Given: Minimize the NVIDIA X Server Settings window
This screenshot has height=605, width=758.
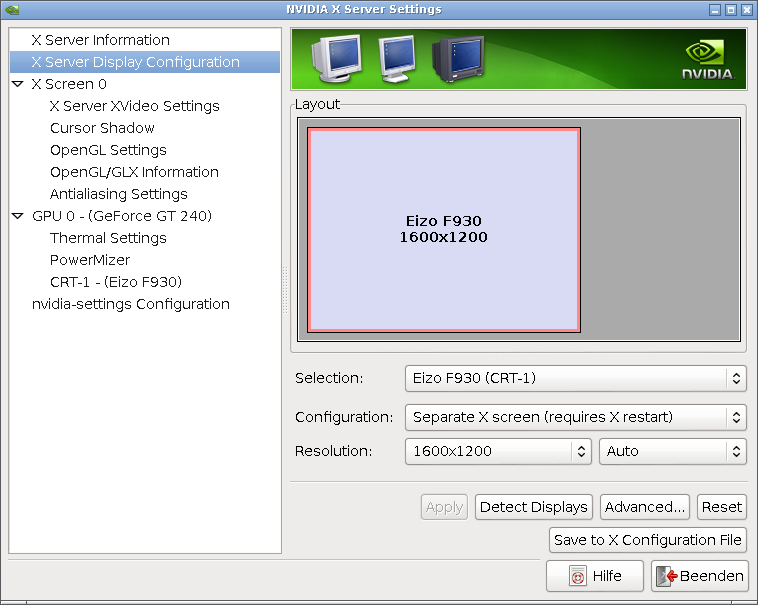Looking at the screenshot, I should pos(715,10).
